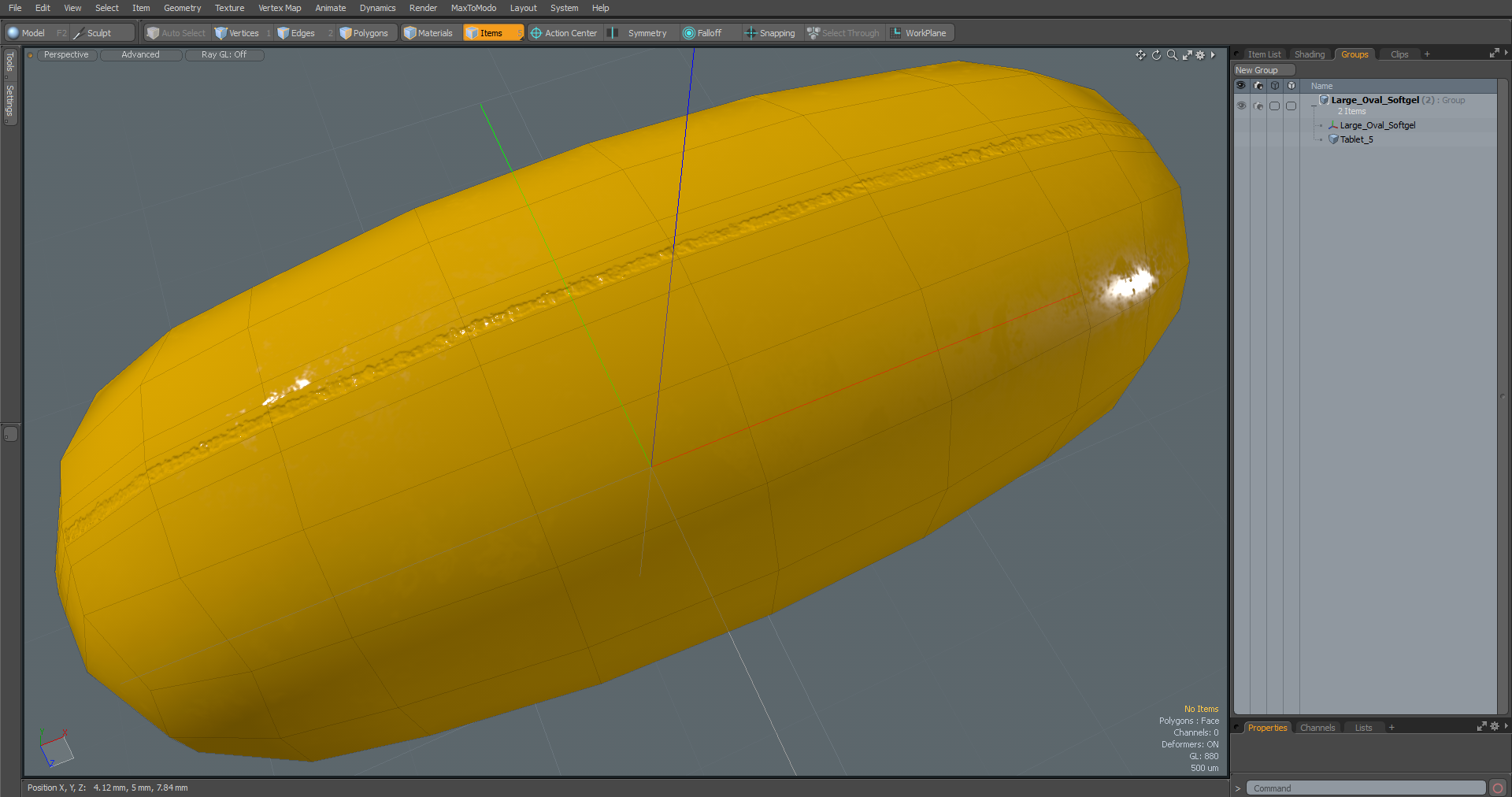The width and height of the screenshot is (1512, 797).
Task: Toggle visibility eye for Large_Oval_Softgel group
Action: [1241, 106]
